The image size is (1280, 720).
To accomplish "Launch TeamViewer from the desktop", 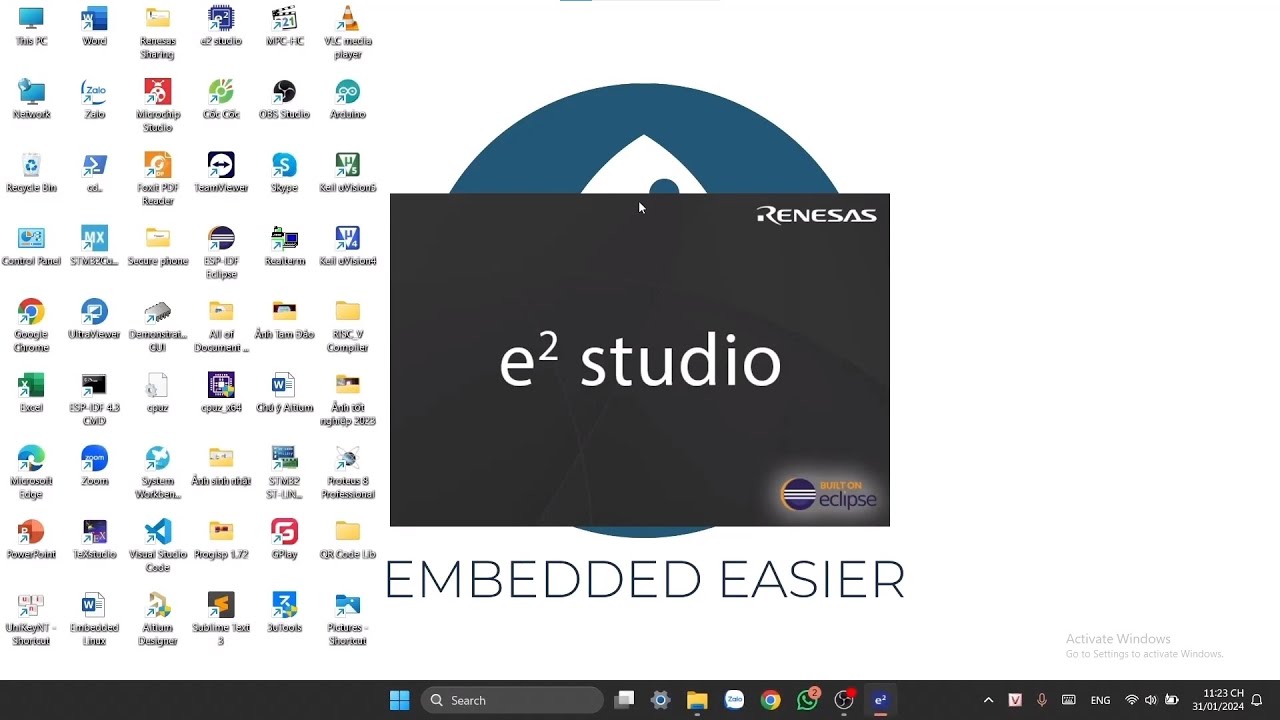I will click(221, 172).
